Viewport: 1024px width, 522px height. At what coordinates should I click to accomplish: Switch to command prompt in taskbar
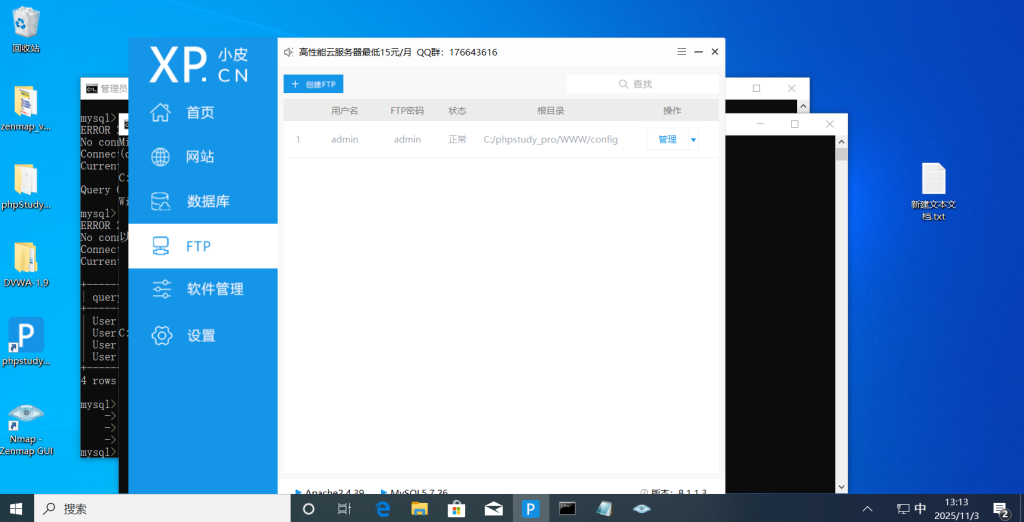[567, 508]
